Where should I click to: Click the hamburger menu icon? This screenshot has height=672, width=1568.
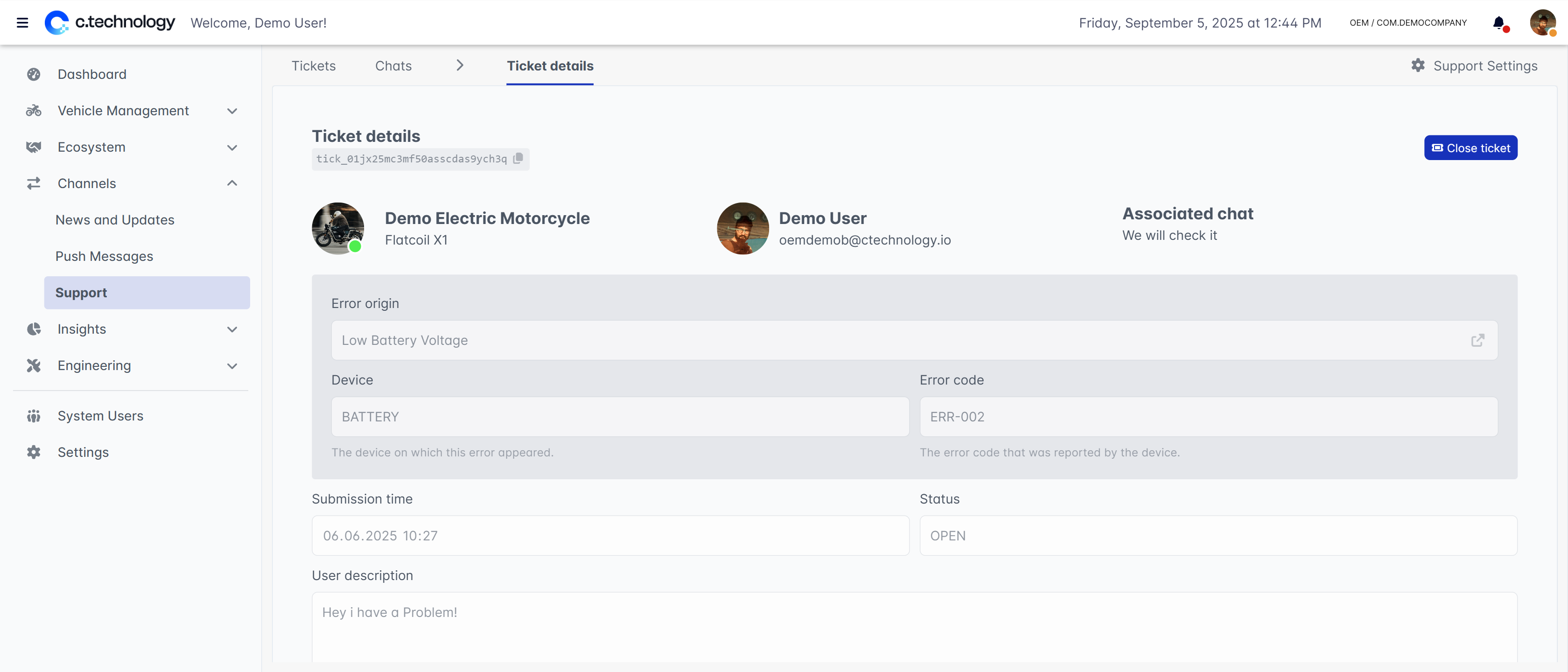pos(22,22)
